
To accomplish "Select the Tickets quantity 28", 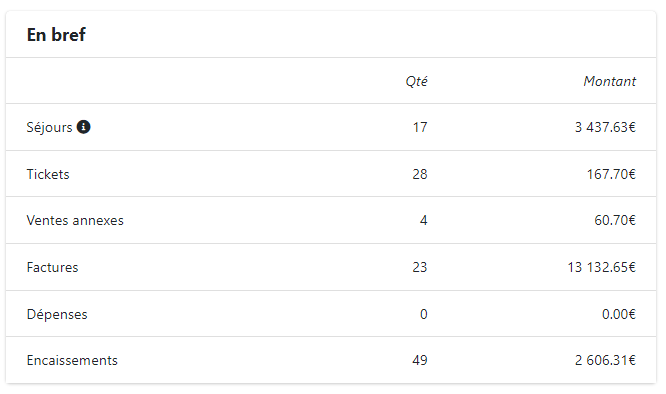I will point(420,174).
